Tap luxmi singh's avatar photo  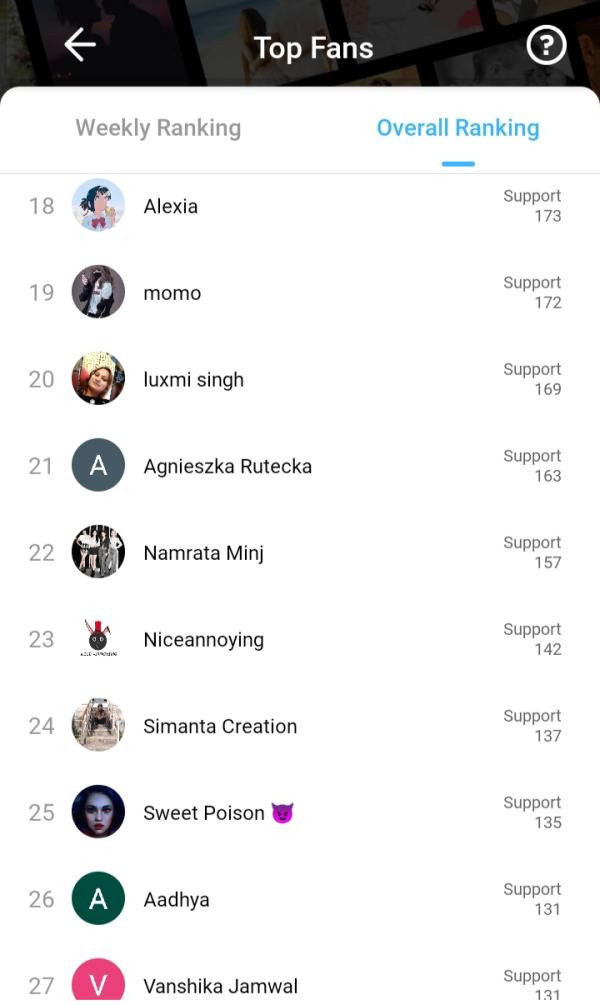(98, 379)
